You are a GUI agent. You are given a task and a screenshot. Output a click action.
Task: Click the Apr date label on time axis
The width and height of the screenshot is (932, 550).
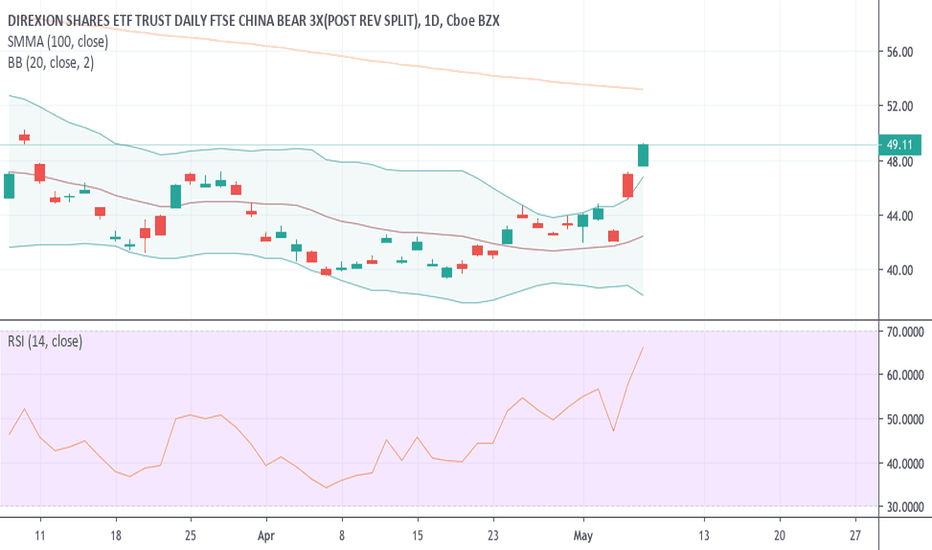pos(266,536)
